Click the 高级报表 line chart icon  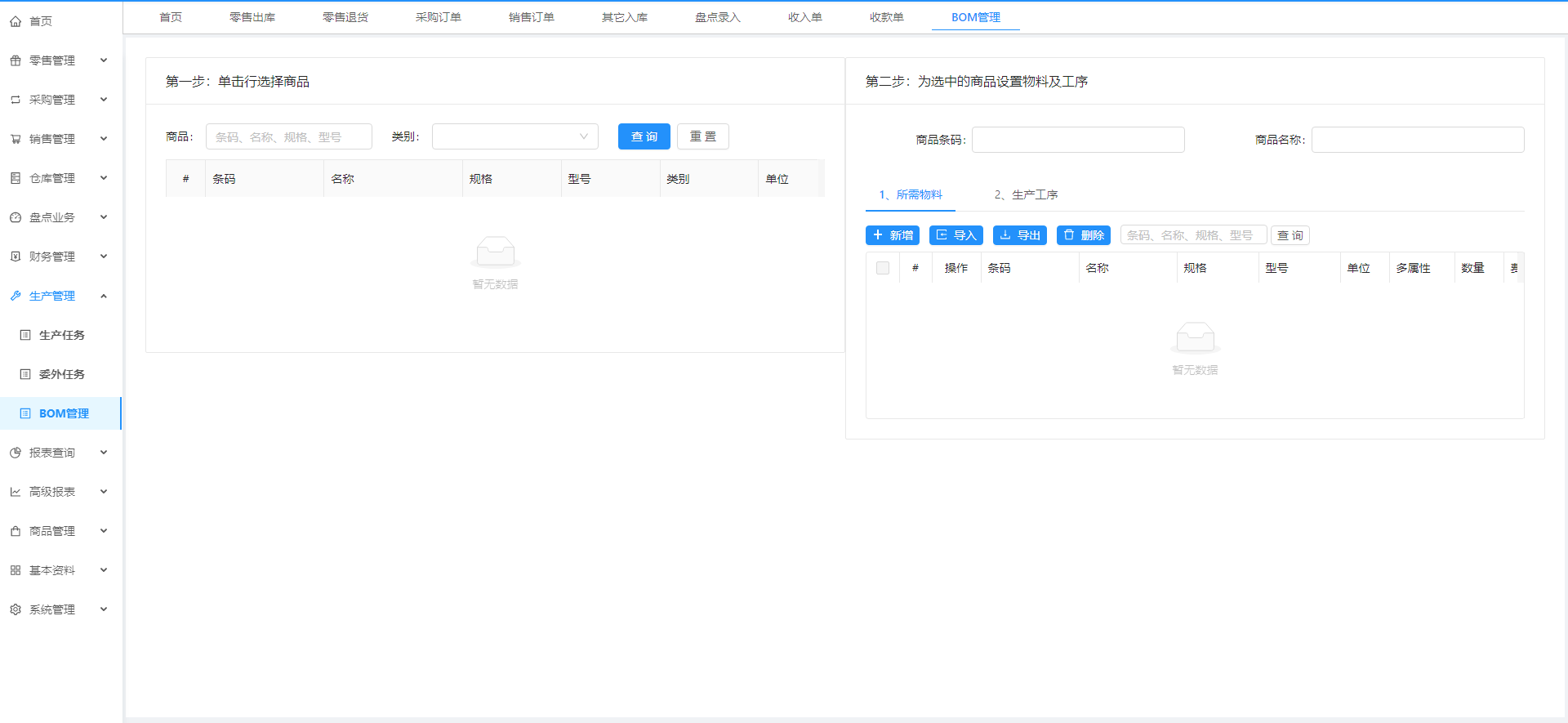[x=16, y=492]
